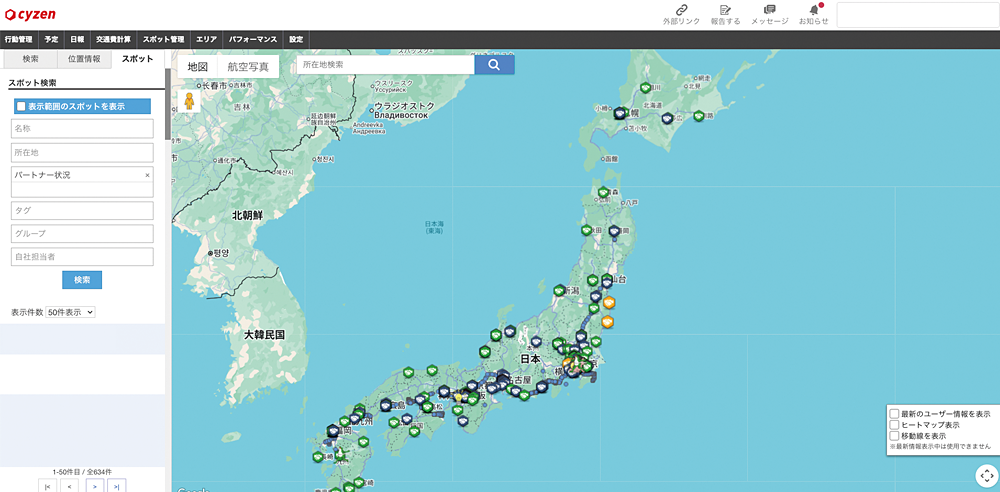Go to last page of results
Viewport: 1000px width, 492px height.
(x=118, y=486)
